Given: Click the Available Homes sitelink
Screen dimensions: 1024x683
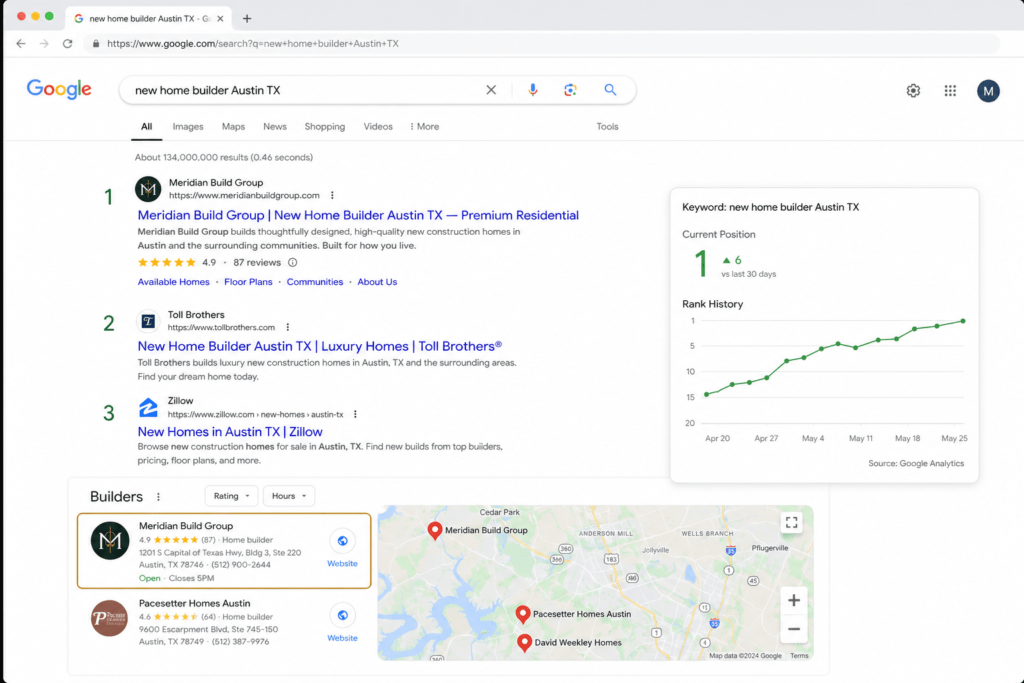Looking at the screenshot, I should point(173,282).
